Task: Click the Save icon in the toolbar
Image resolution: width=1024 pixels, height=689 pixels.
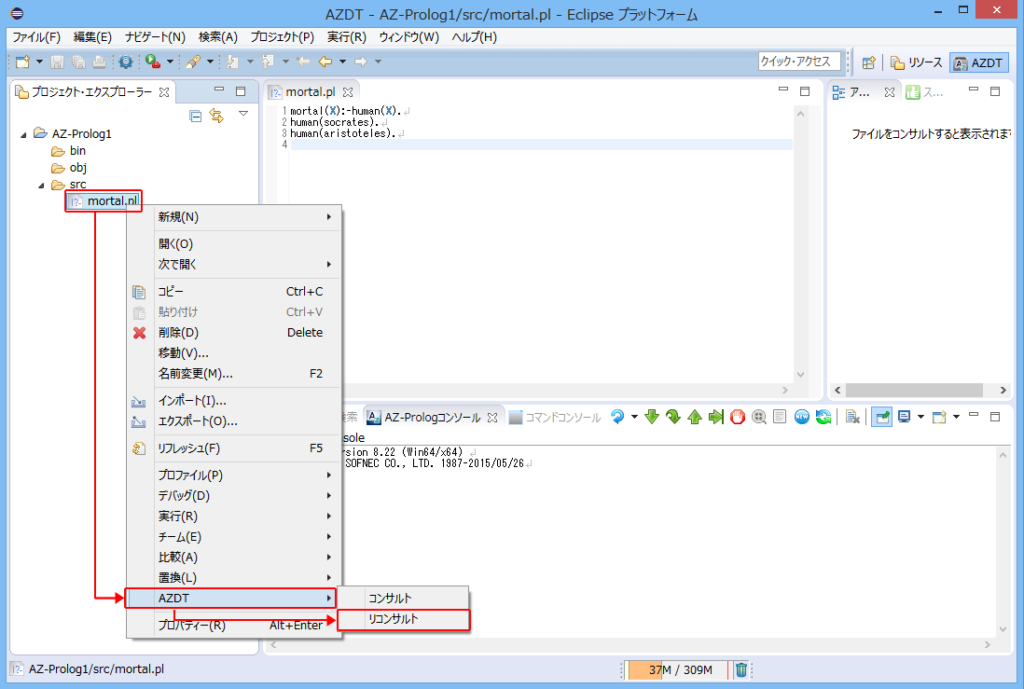Action: (57, 62)
